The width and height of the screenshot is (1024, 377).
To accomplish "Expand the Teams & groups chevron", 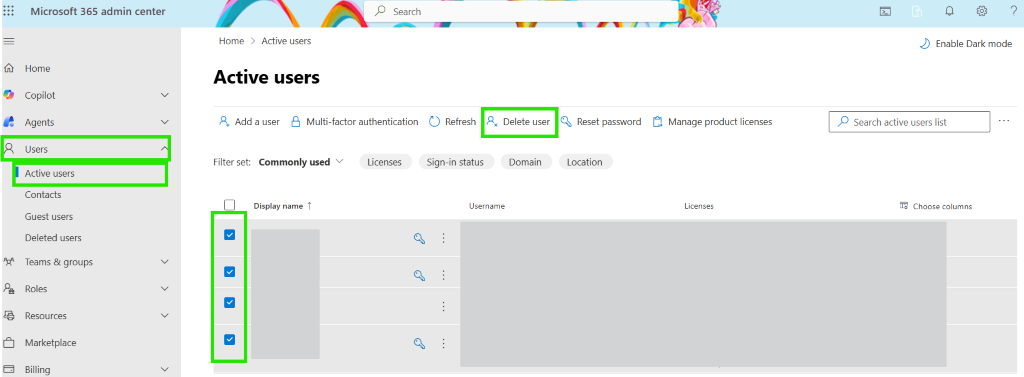I will pos(165,262).
